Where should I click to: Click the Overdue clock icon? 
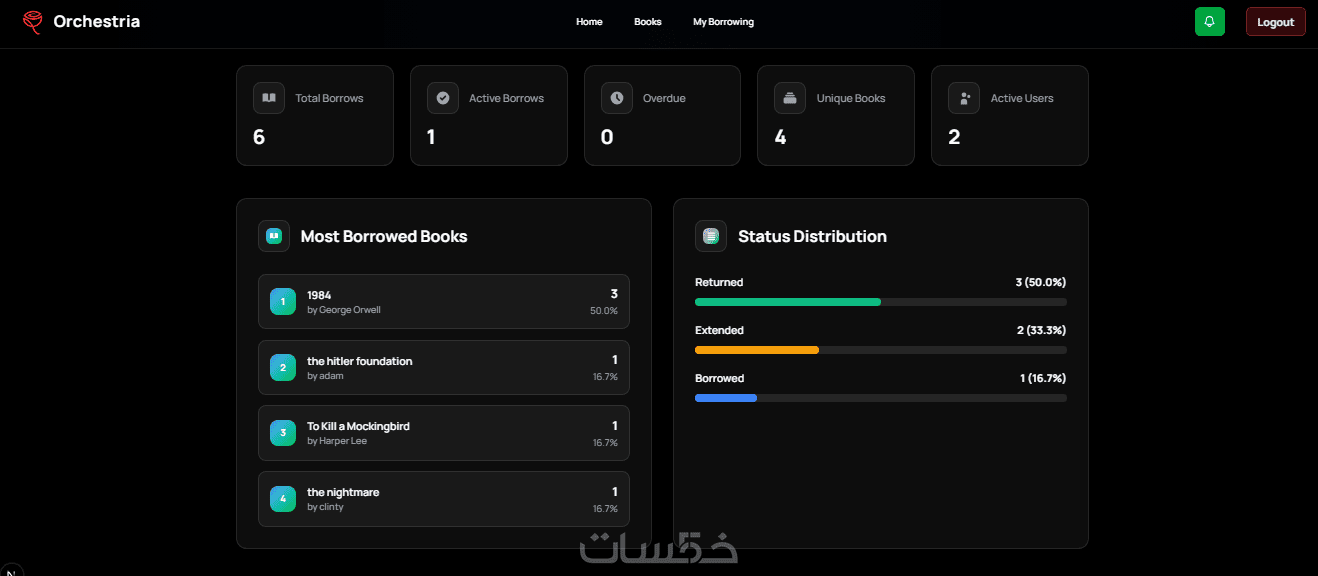pos(617,98)
